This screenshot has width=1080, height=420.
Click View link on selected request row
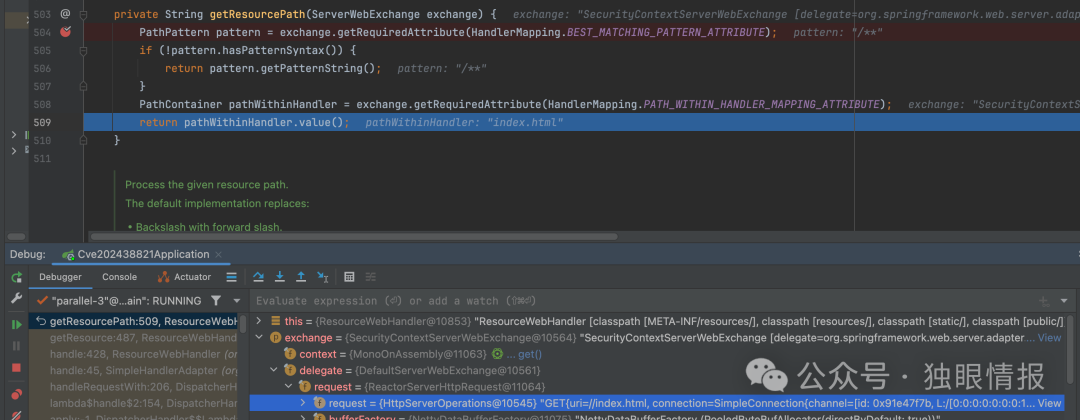1049,403
